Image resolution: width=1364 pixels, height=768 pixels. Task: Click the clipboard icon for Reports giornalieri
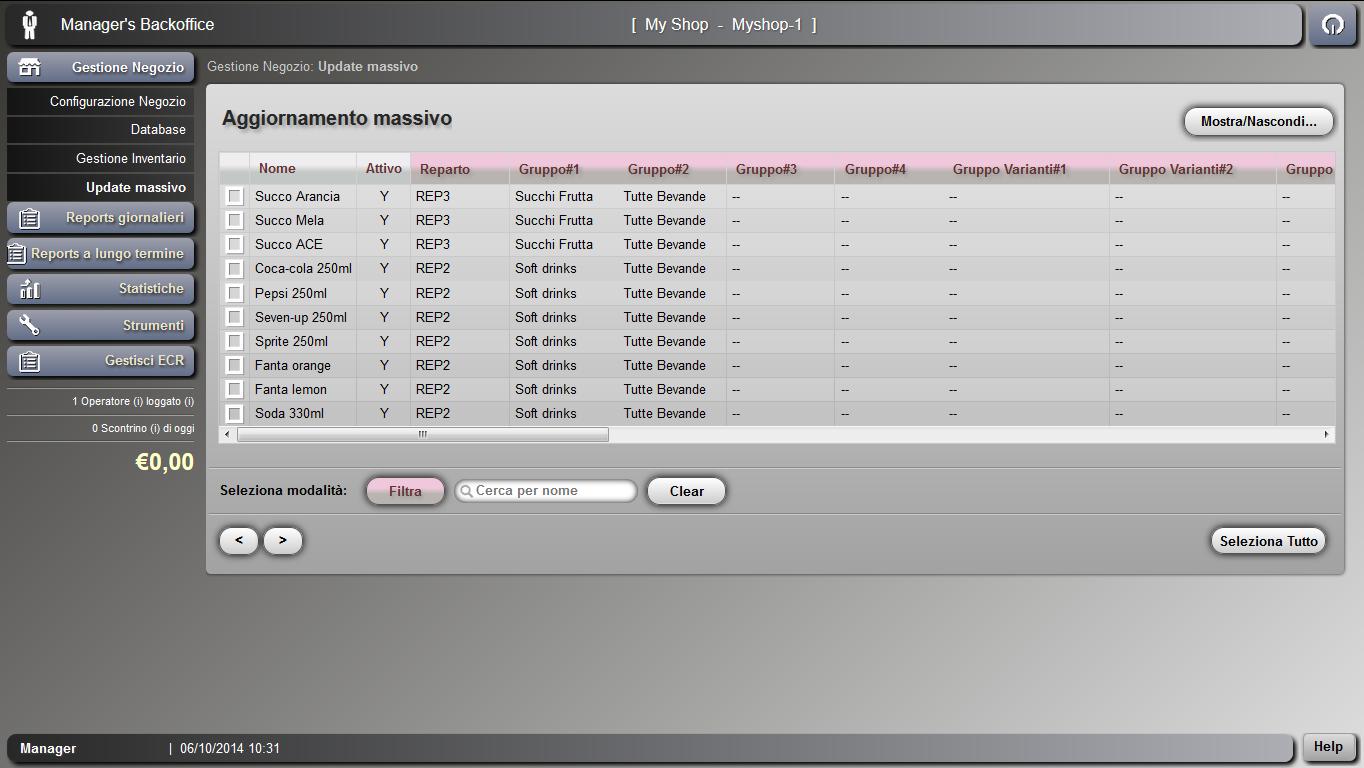30,218
